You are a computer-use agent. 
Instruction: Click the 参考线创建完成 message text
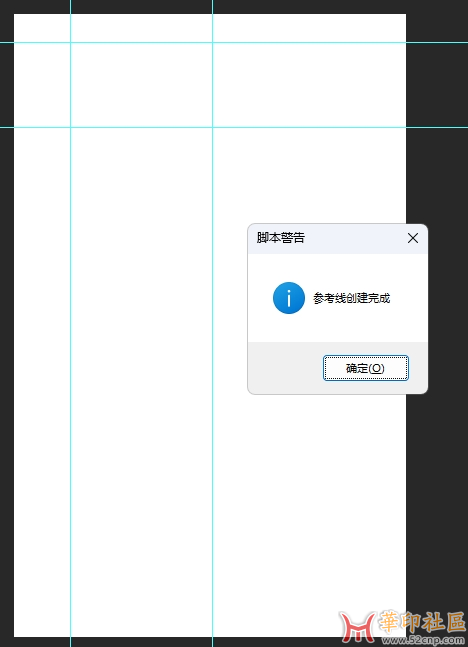[352, 298]
